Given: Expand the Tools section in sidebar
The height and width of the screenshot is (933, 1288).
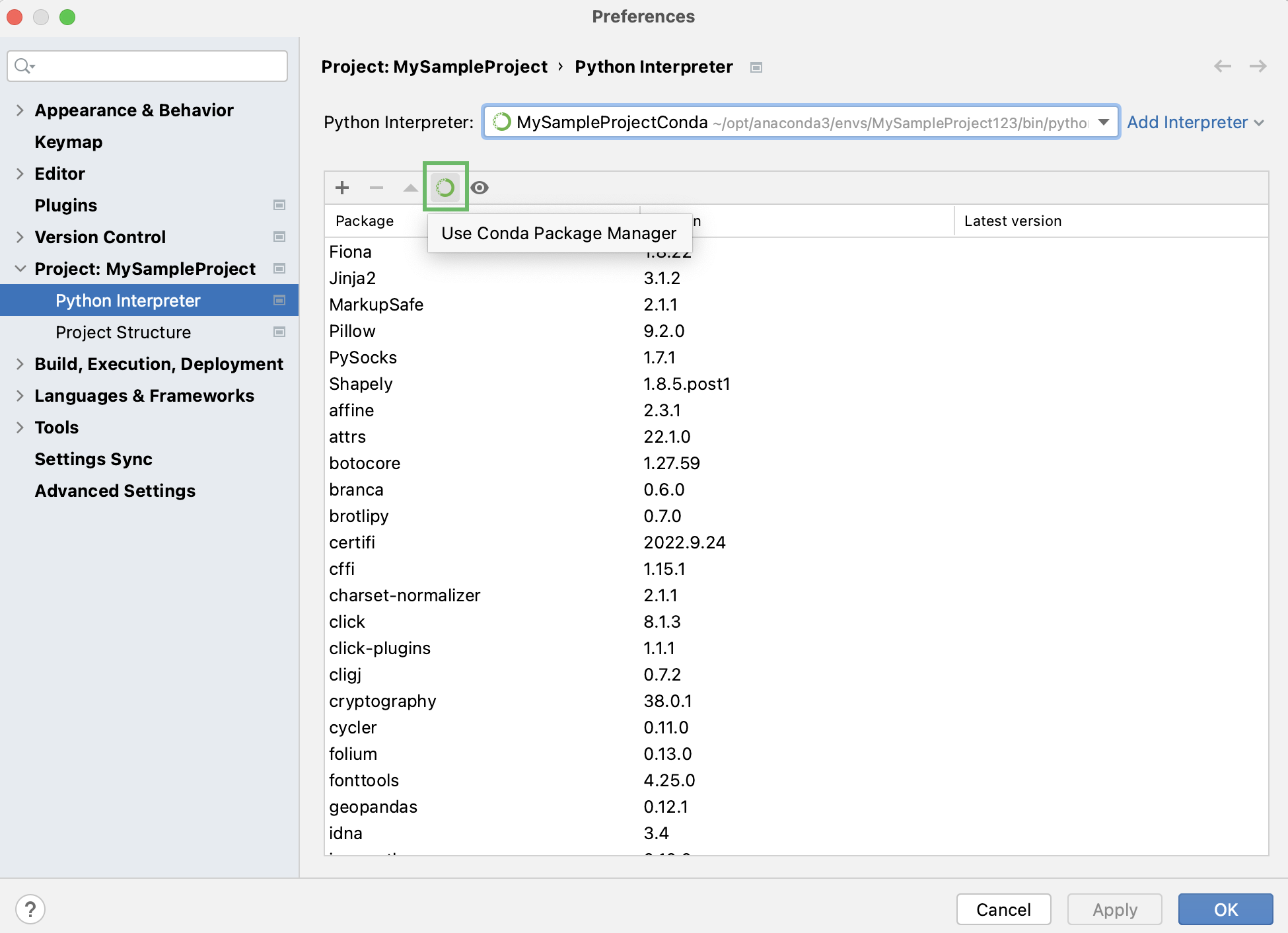Looking at the screenshot, I should pos(20,428).
